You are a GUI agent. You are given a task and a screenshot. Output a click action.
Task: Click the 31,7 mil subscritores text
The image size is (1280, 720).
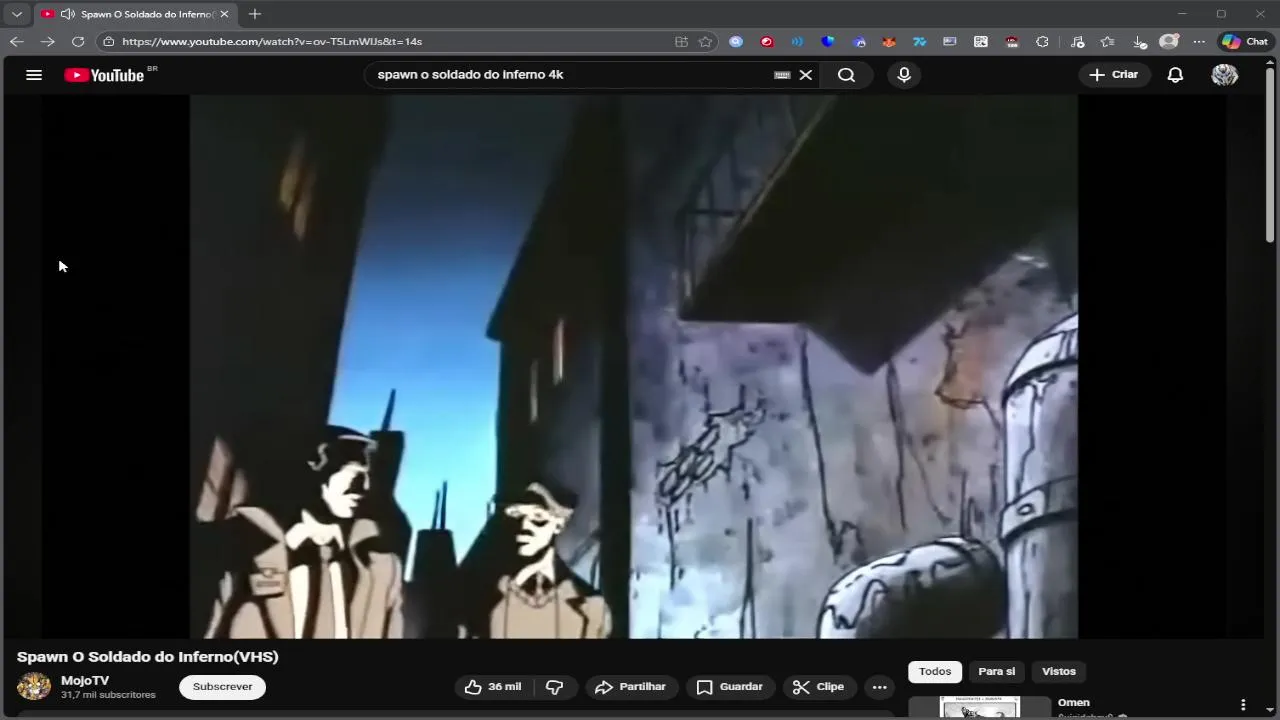coord(108,695)
